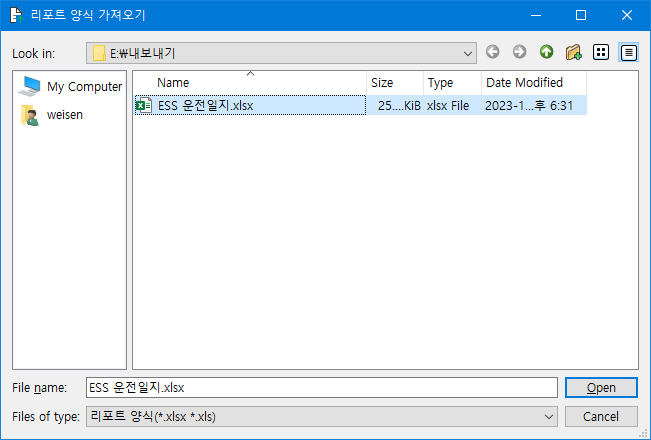This screenshot has height=440, width=651.
Task: Create a new folder with the folder-plus icon
Action: click(573, 52)
